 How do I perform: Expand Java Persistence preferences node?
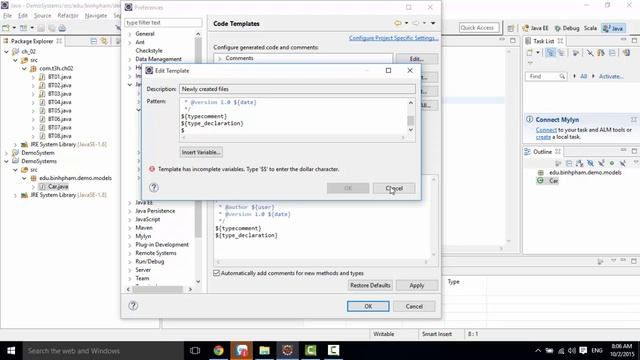tap(130, 211)
